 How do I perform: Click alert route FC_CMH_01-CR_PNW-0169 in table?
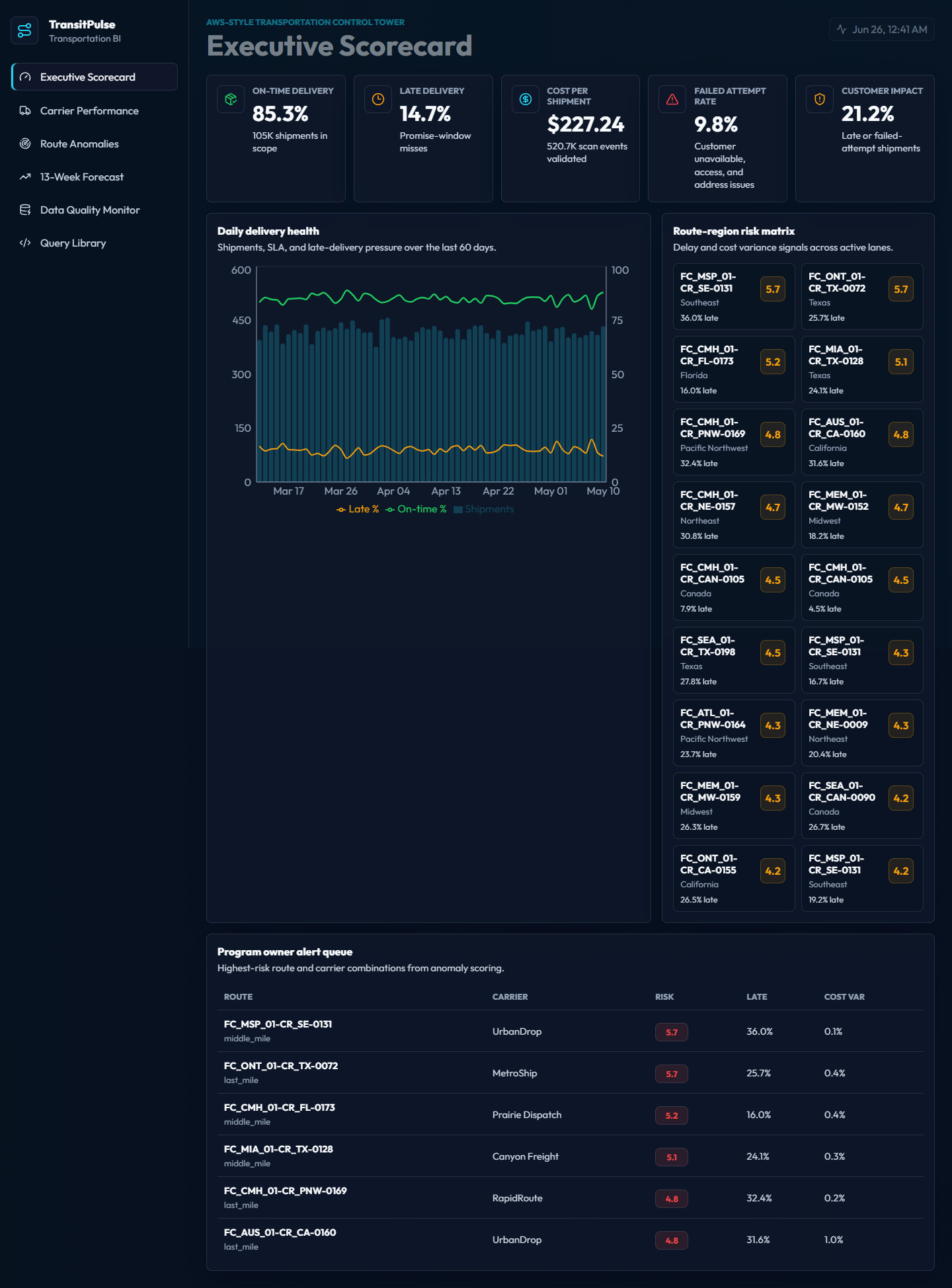tap(286, 1191)
